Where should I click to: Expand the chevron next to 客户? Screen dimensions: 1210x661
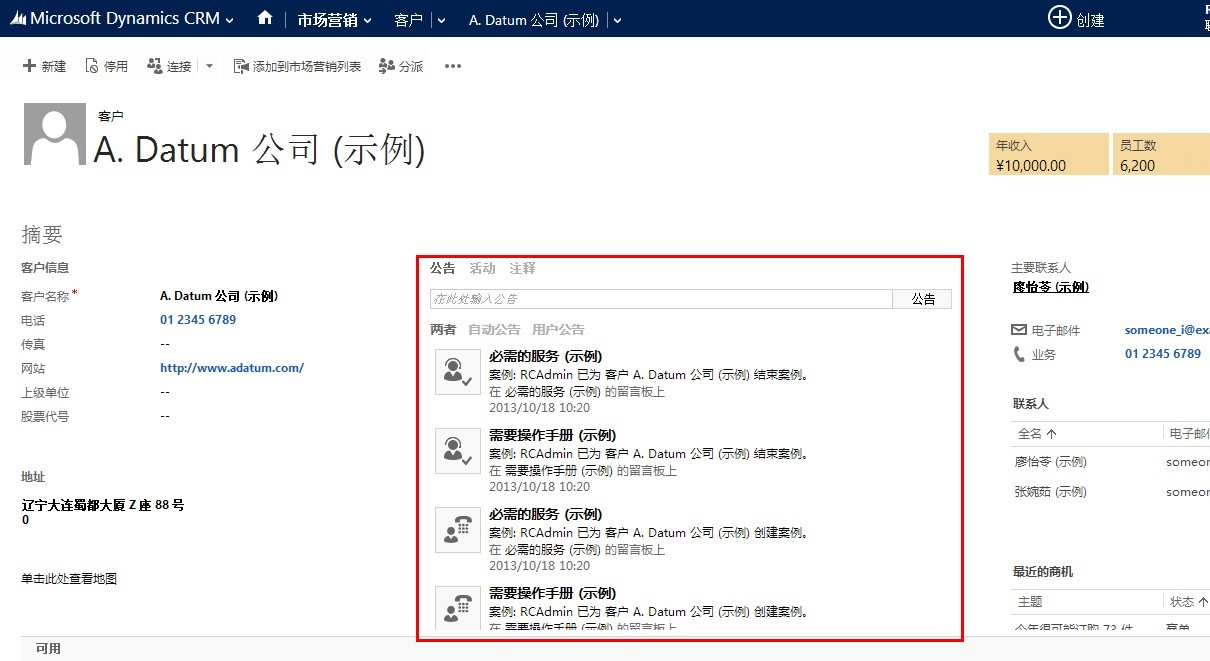click(x=442, y=20)
